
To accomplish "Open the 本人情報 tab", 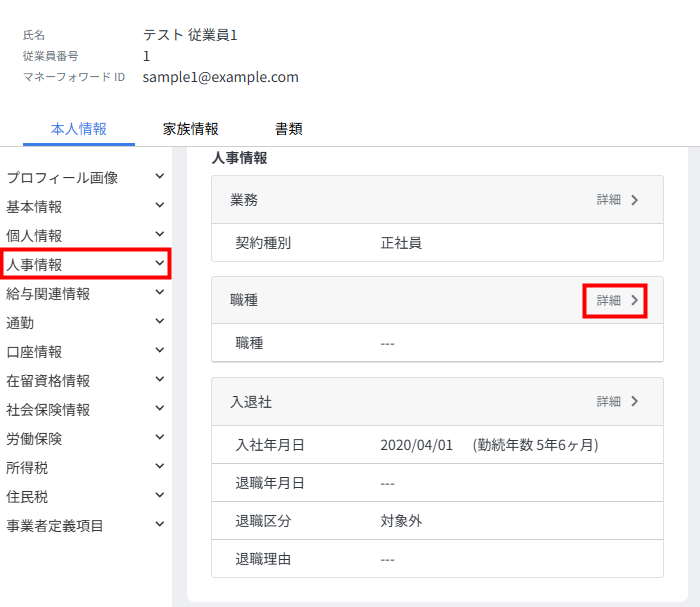I will (78, 129).
